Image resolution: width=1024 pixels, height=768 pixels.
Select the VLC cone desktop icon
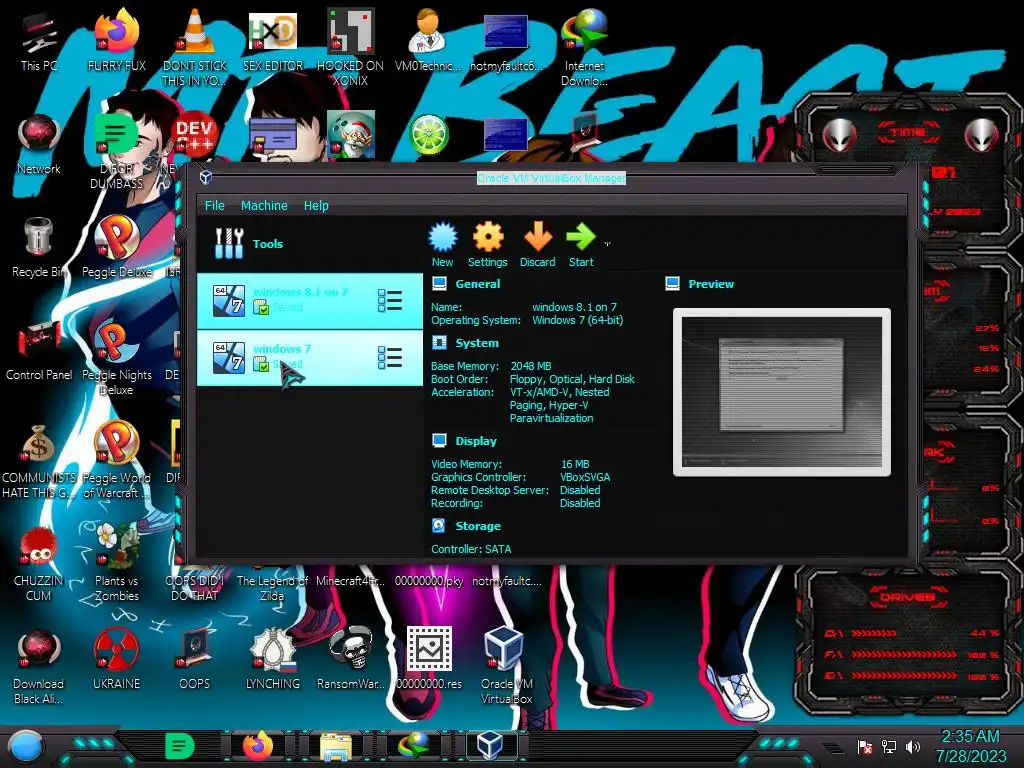pyautogui.click(x=195, y=47)
